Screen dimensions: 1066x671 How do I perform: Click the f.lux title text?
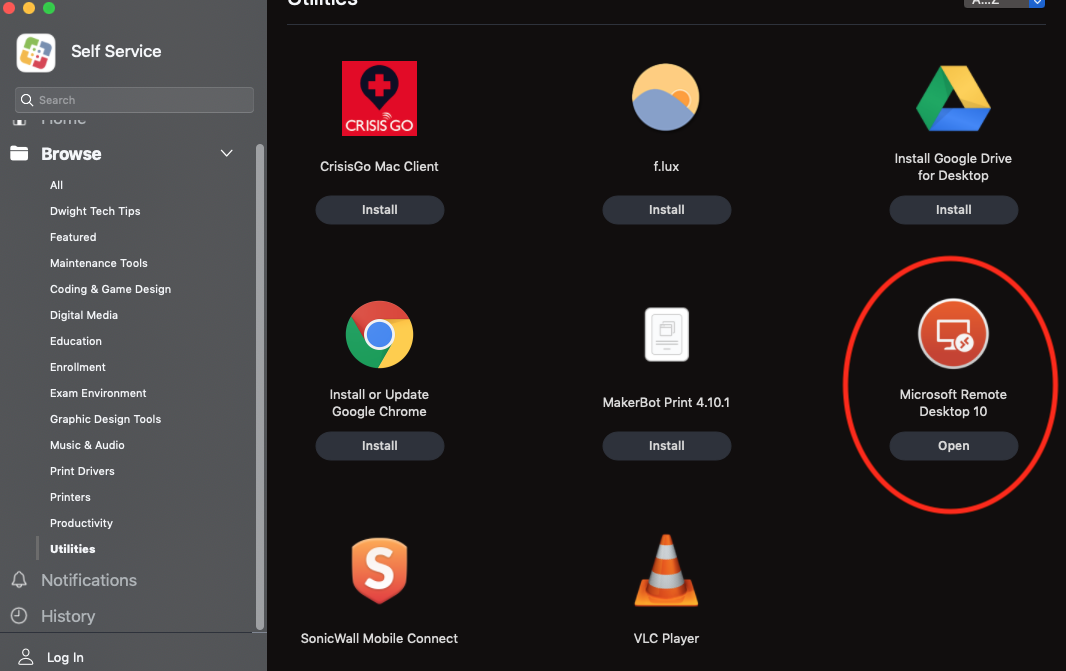point(666,167)
